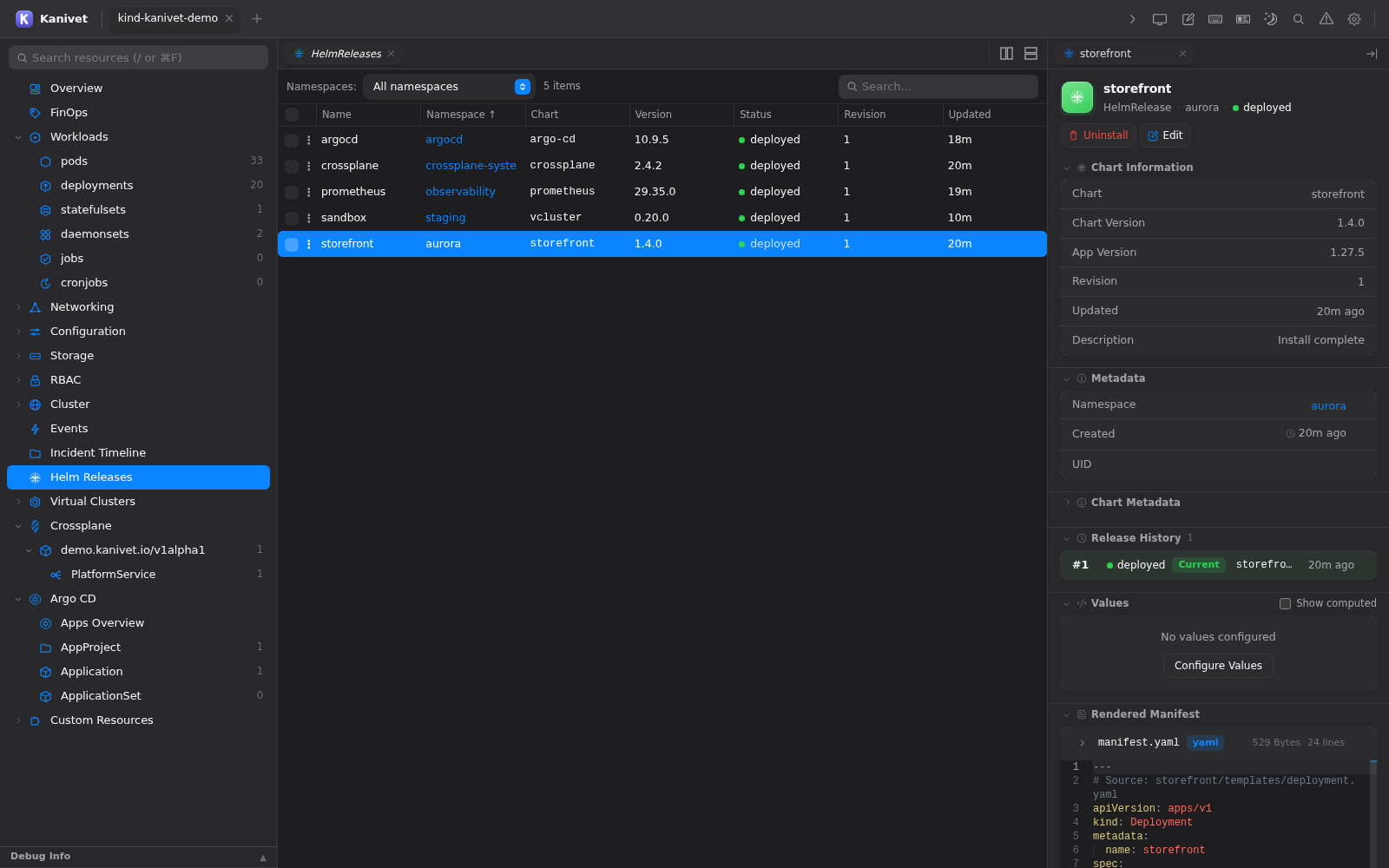Viewport: 1389px width, 868px height.
Task: Click the monitor icon in top toolbar
Action: click(1160, 19)
